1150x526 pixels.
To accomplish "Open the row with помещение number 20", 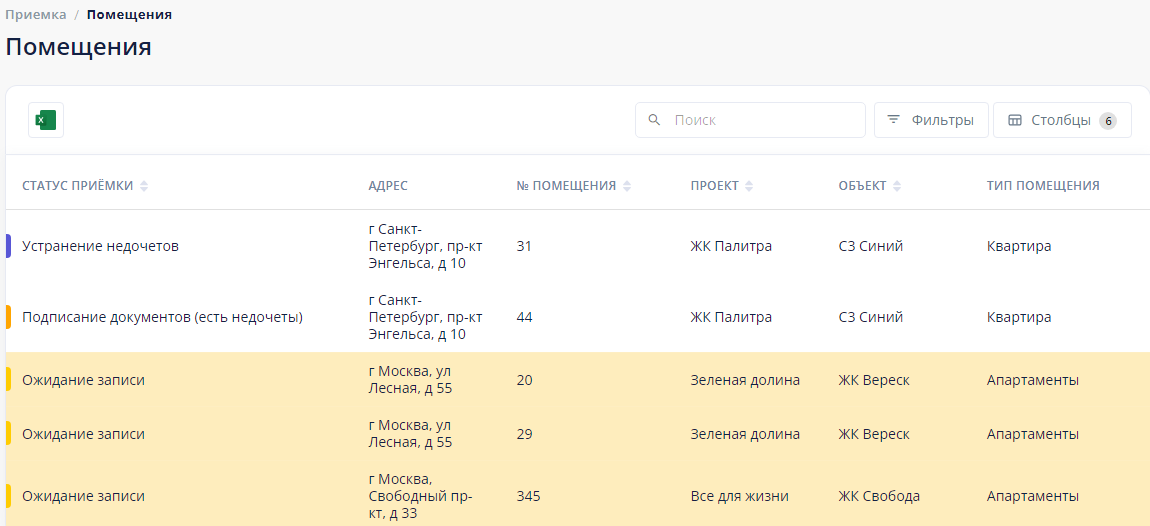I will (x=525, y=380).
